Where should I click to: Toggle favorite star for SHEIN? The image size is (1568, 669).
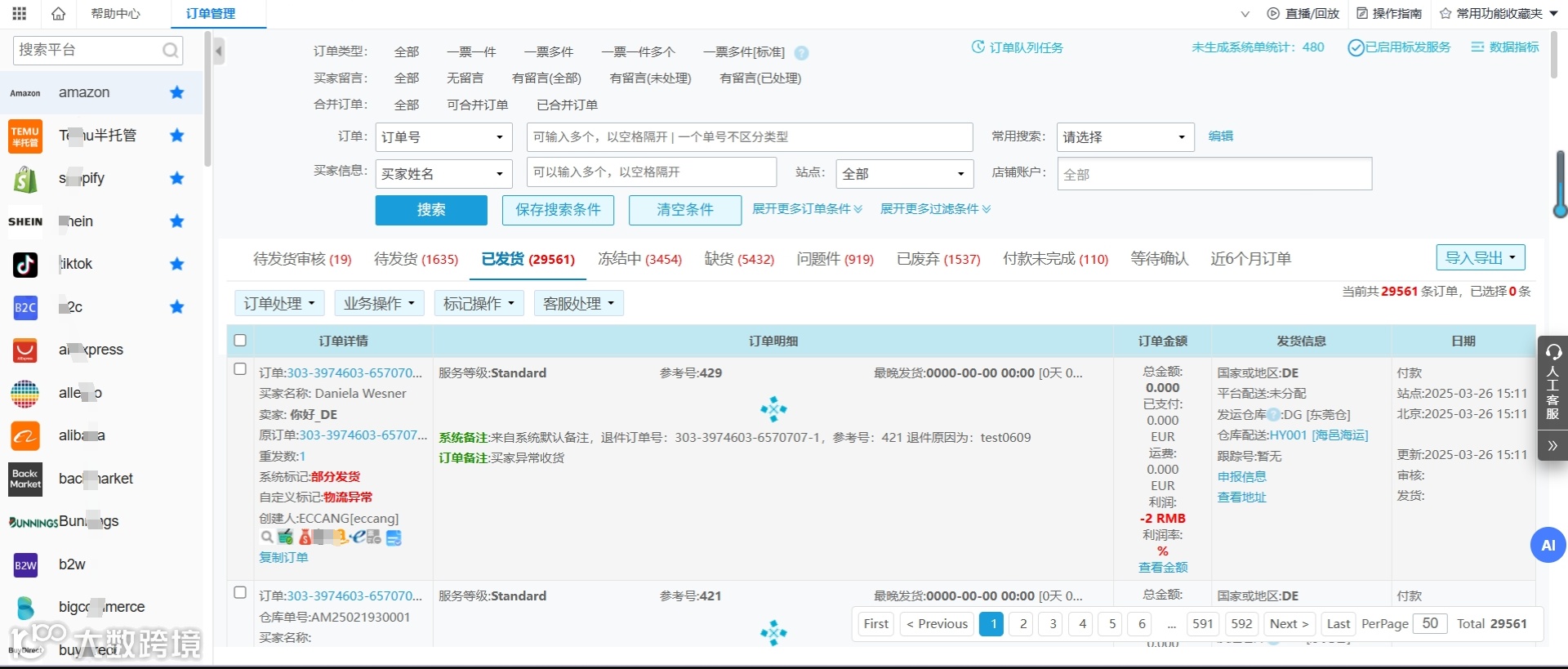click(176, 221)
